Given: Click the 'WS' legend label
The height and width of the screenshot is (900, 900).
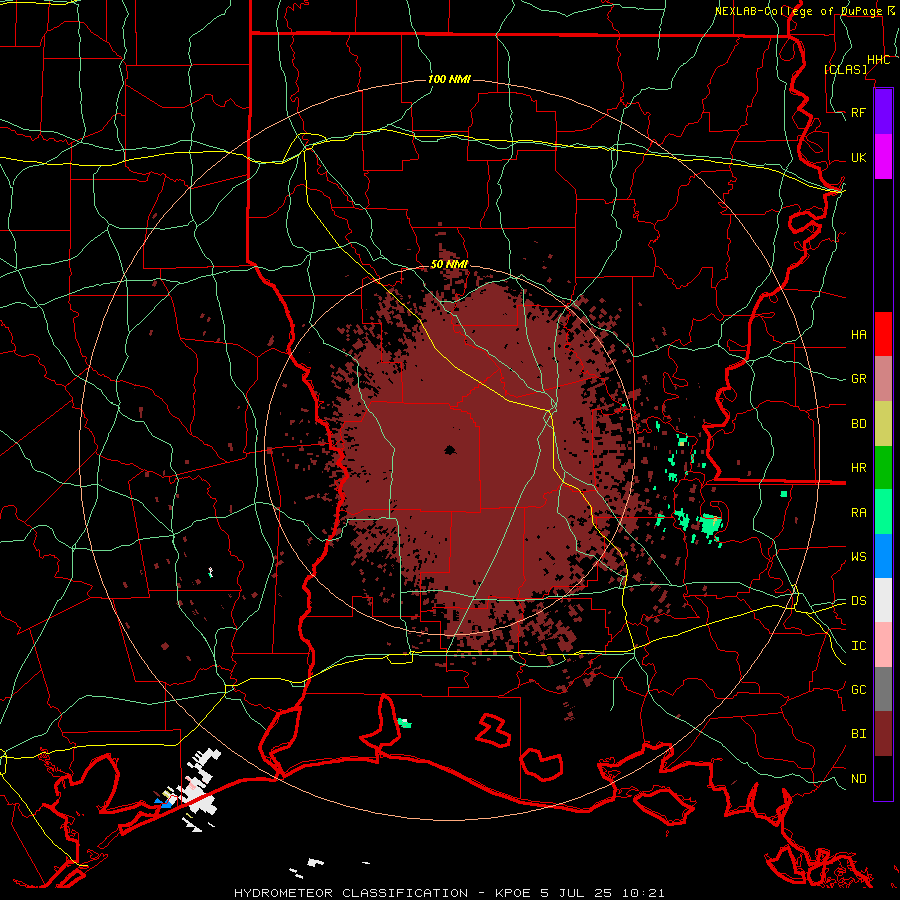Looking at the screenshot, I should (858, 556).
